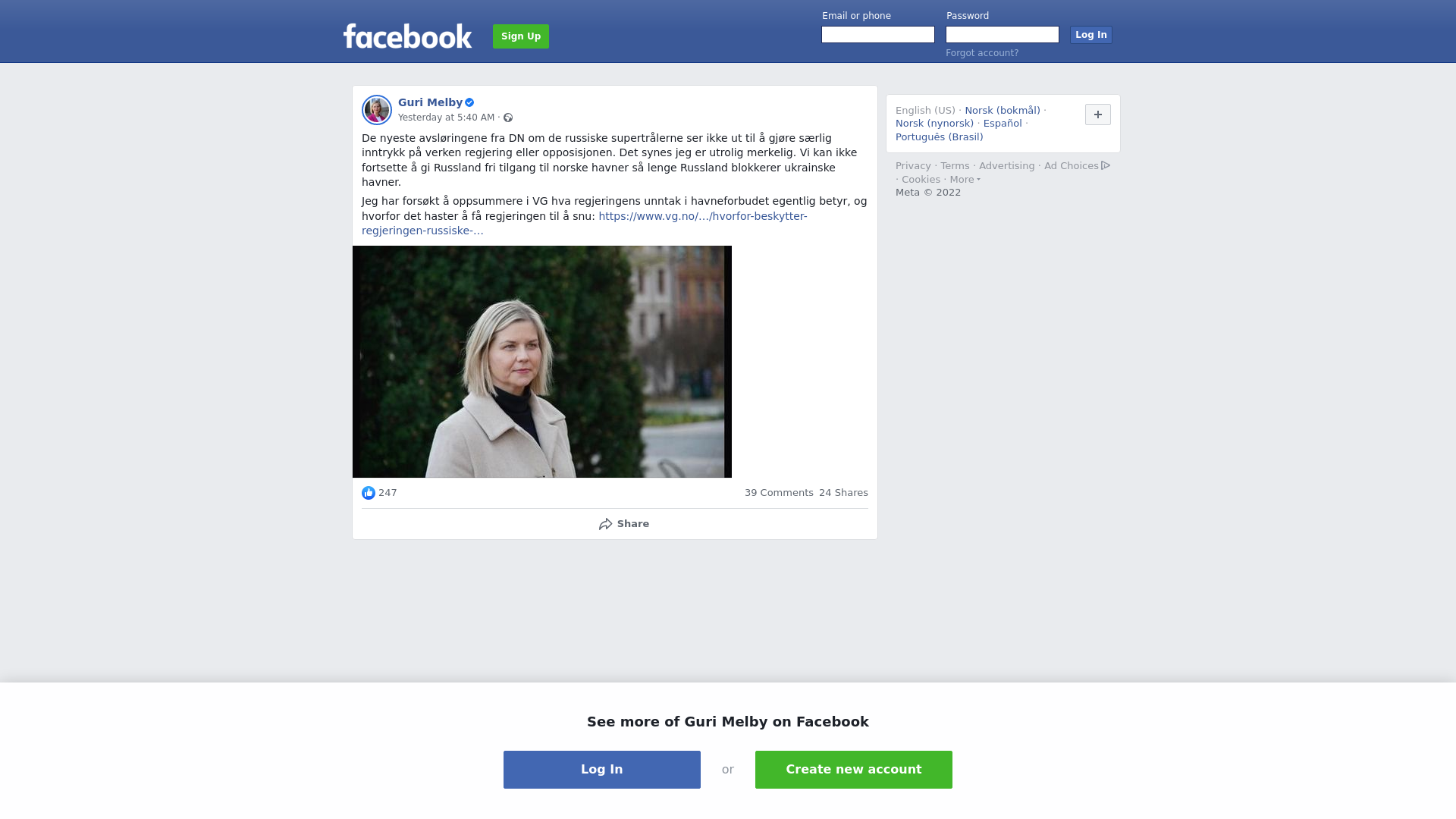Expand the More footer dropdown
Image resolution: width=1456 pixels, height=819 pixels.
coord(965,180)
